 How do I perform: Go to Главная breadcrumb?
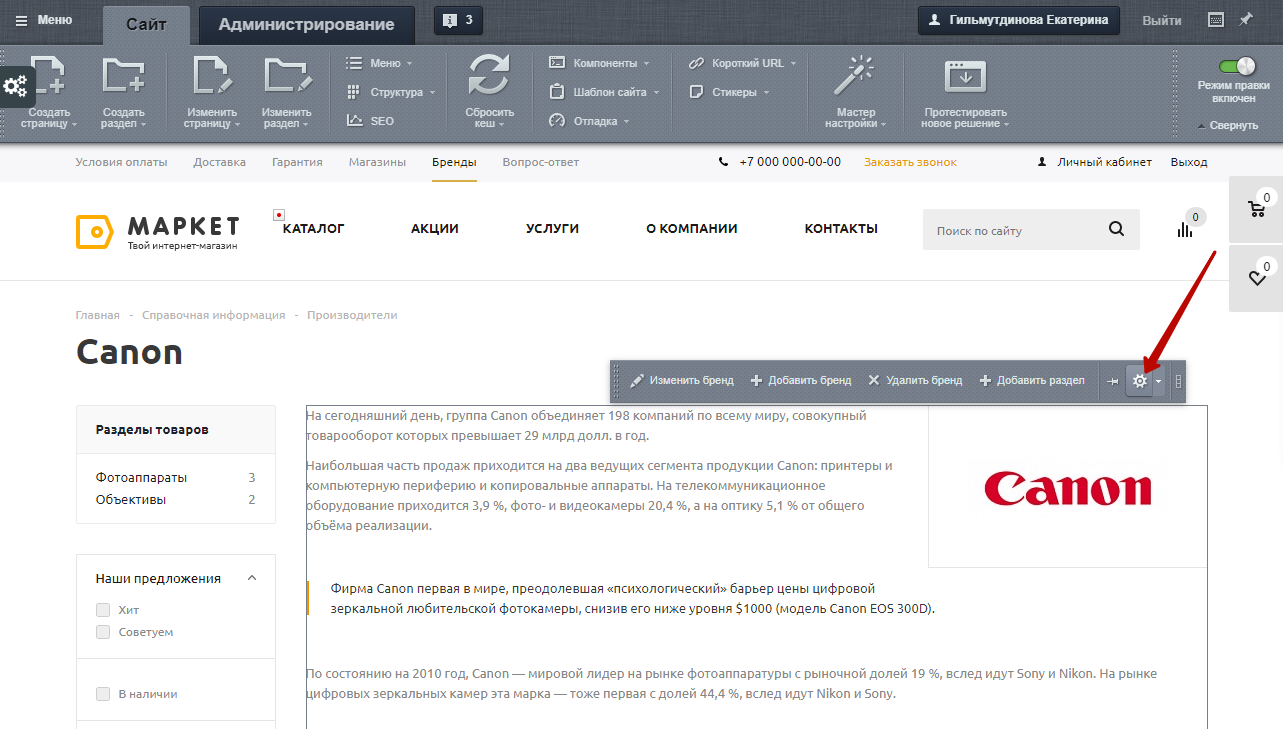coord(98,315)
